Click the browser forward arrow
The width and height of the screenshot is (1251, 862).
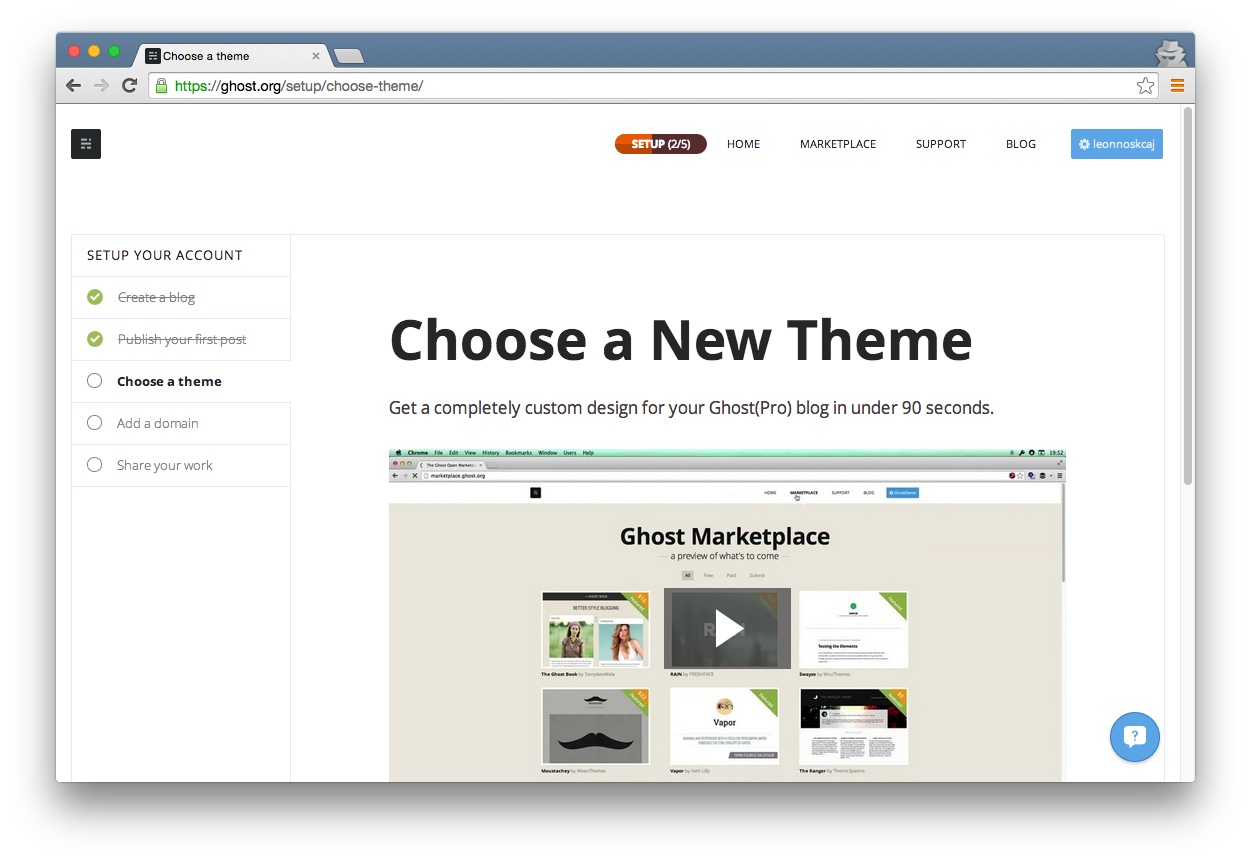click(101, 86)
